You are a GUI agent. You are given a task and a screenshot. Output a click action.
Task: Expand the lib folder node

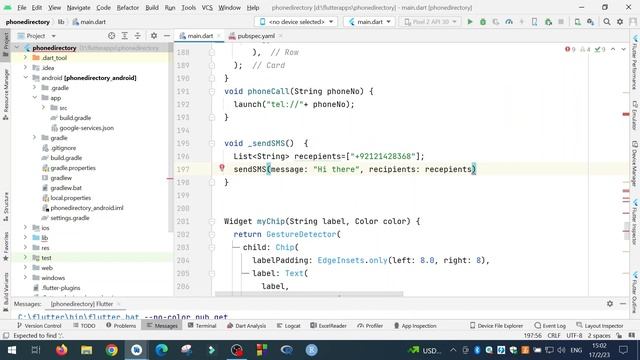point(26,238)
